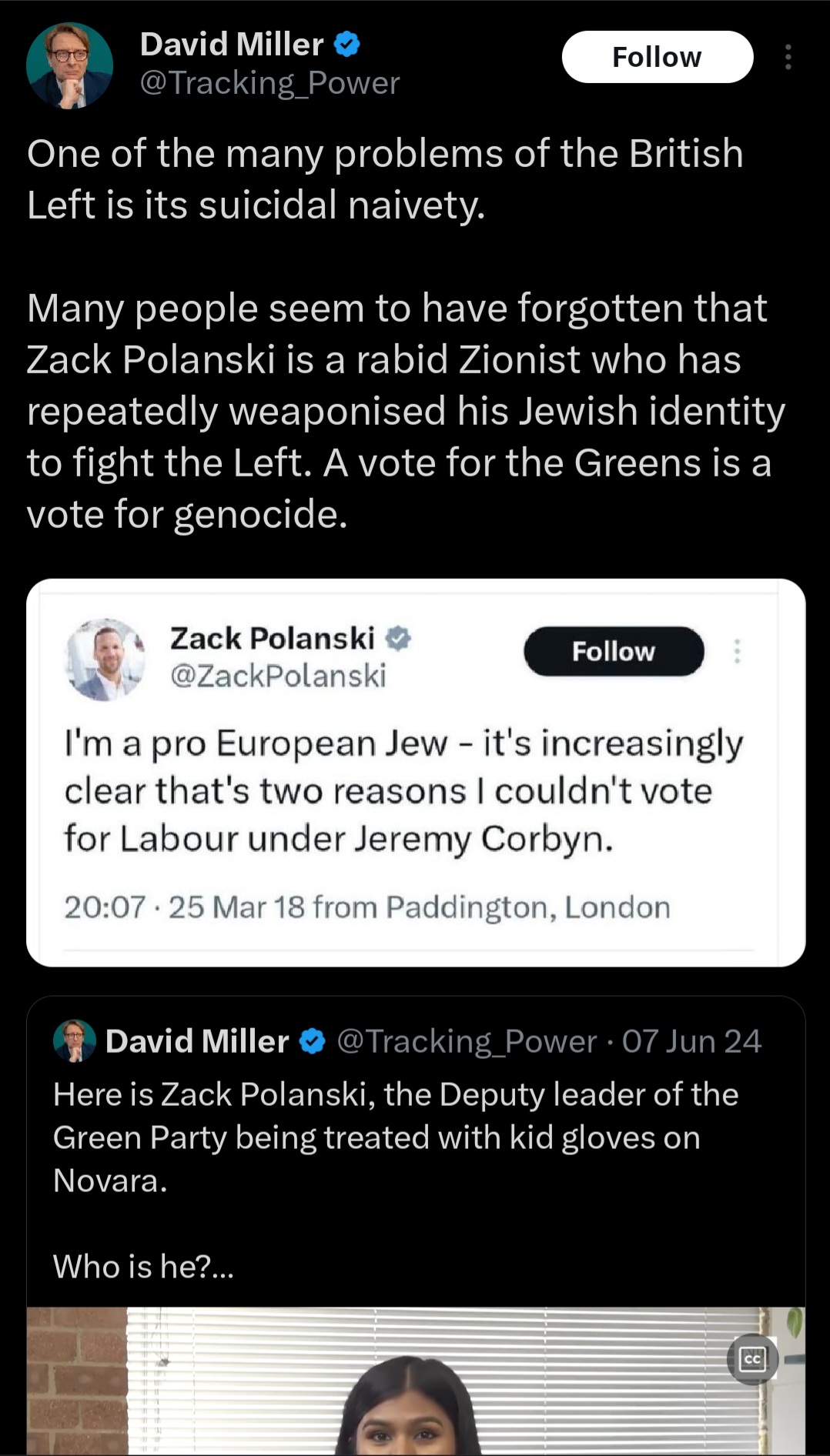
Task: Click the black Follow button in the screenshot
Action: (x=613, y=652)
